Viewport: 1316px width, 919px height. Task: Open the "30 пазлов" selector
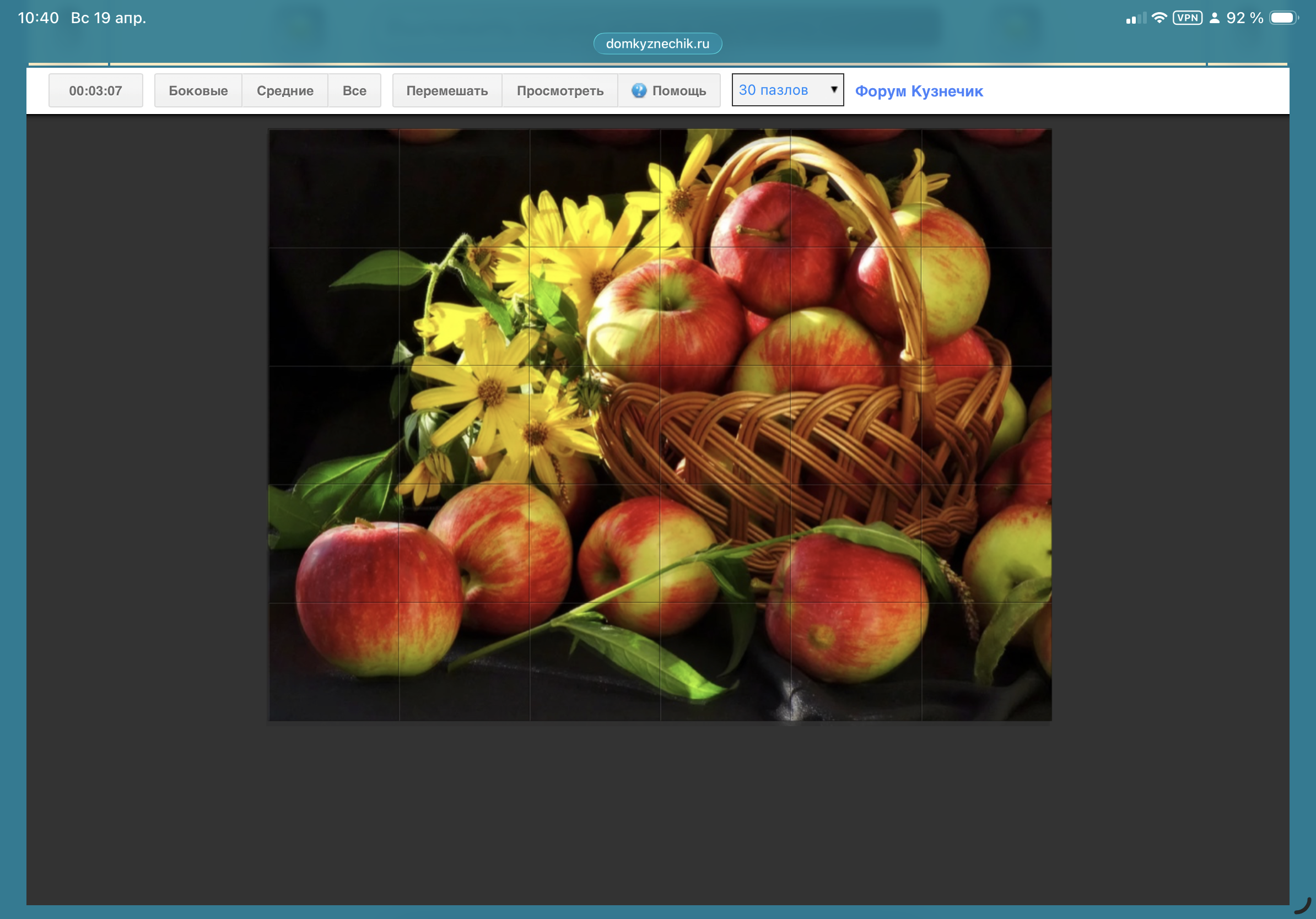point(786,90)
